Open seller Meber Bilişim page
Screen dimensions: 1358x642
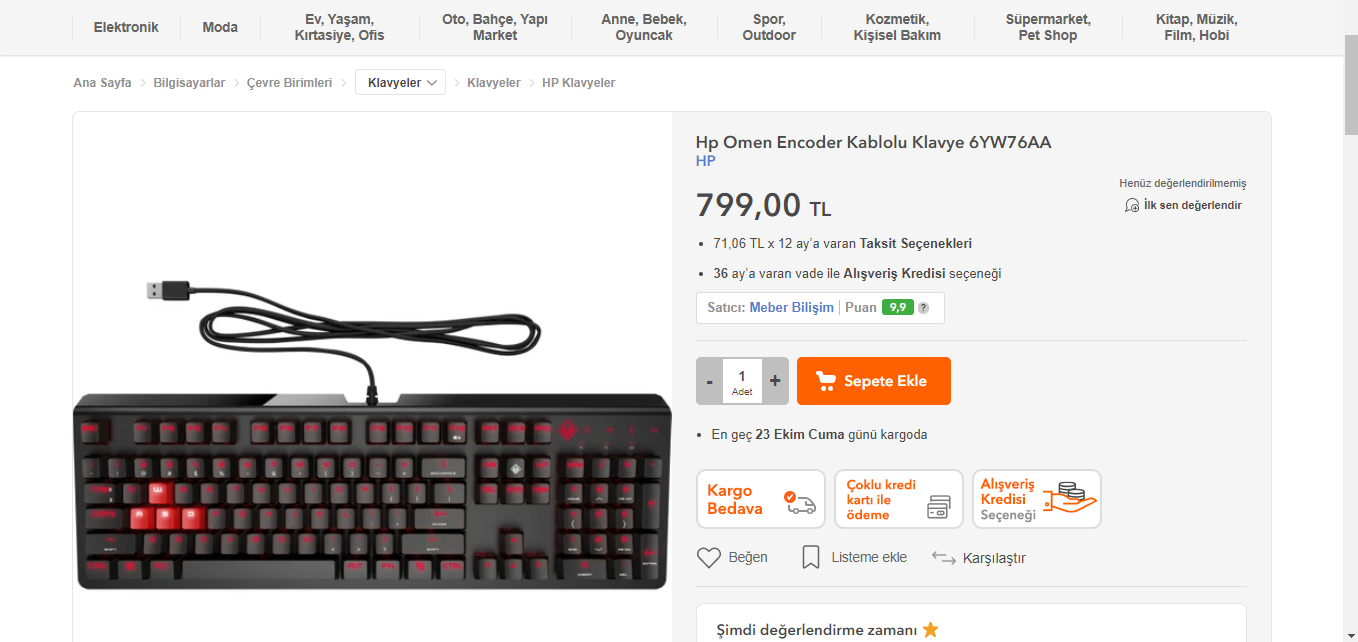(x=791, y=308)
